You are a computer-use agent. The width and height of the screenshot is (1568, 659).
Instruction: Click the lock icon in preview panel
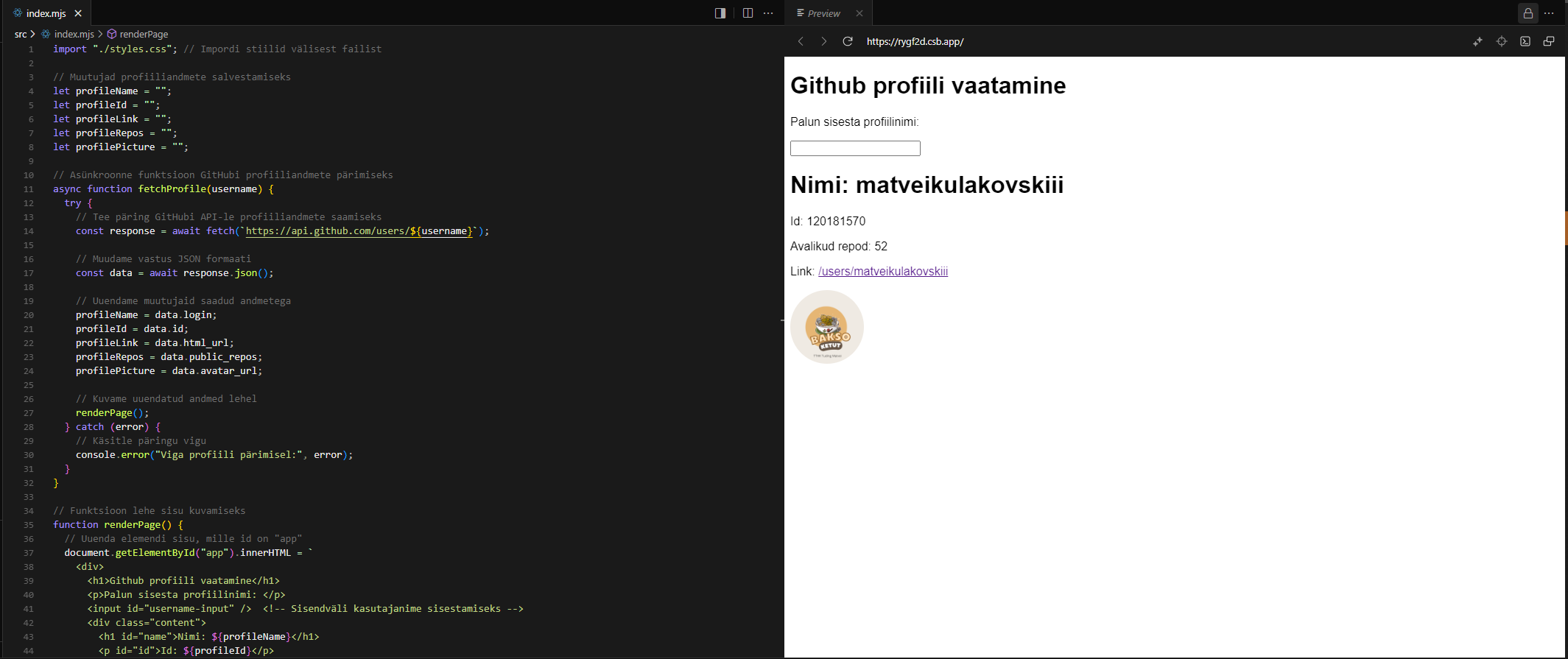click(1528, 13)
